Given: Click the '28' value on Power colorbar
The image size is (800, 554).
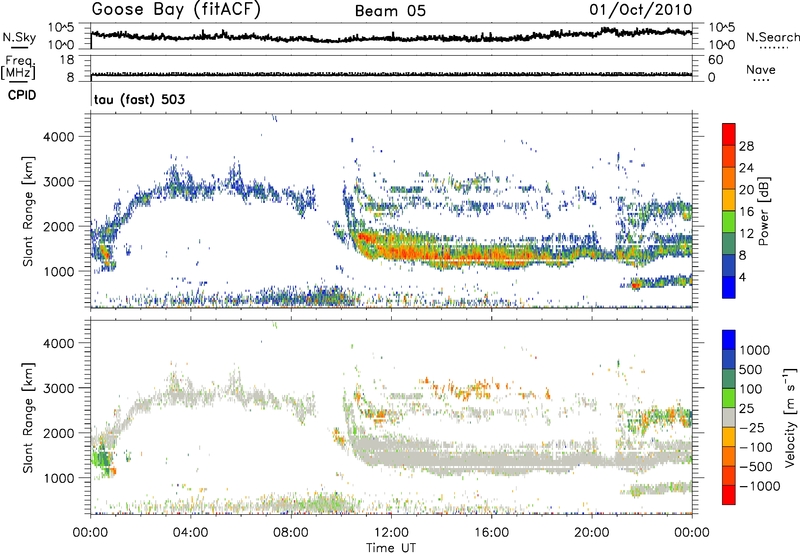Looking at the screenshot, I should pos(746,146).
